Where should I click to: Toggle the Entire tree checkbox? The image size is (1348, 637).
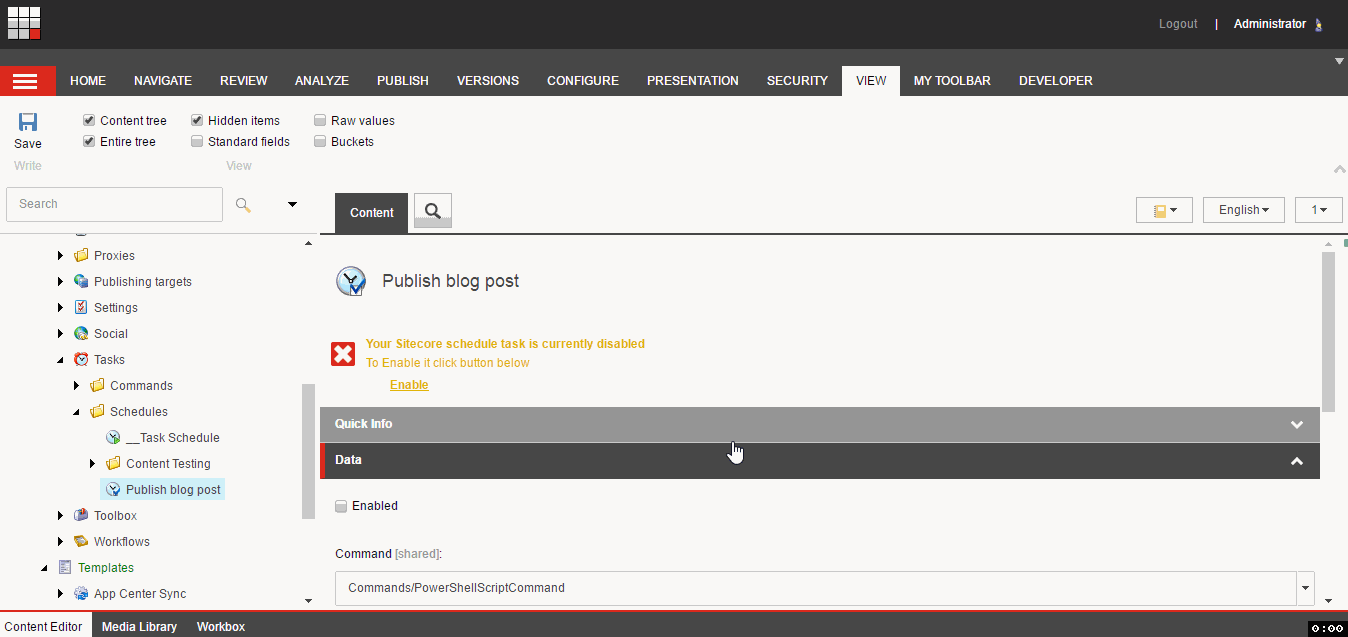click(89, 141)
